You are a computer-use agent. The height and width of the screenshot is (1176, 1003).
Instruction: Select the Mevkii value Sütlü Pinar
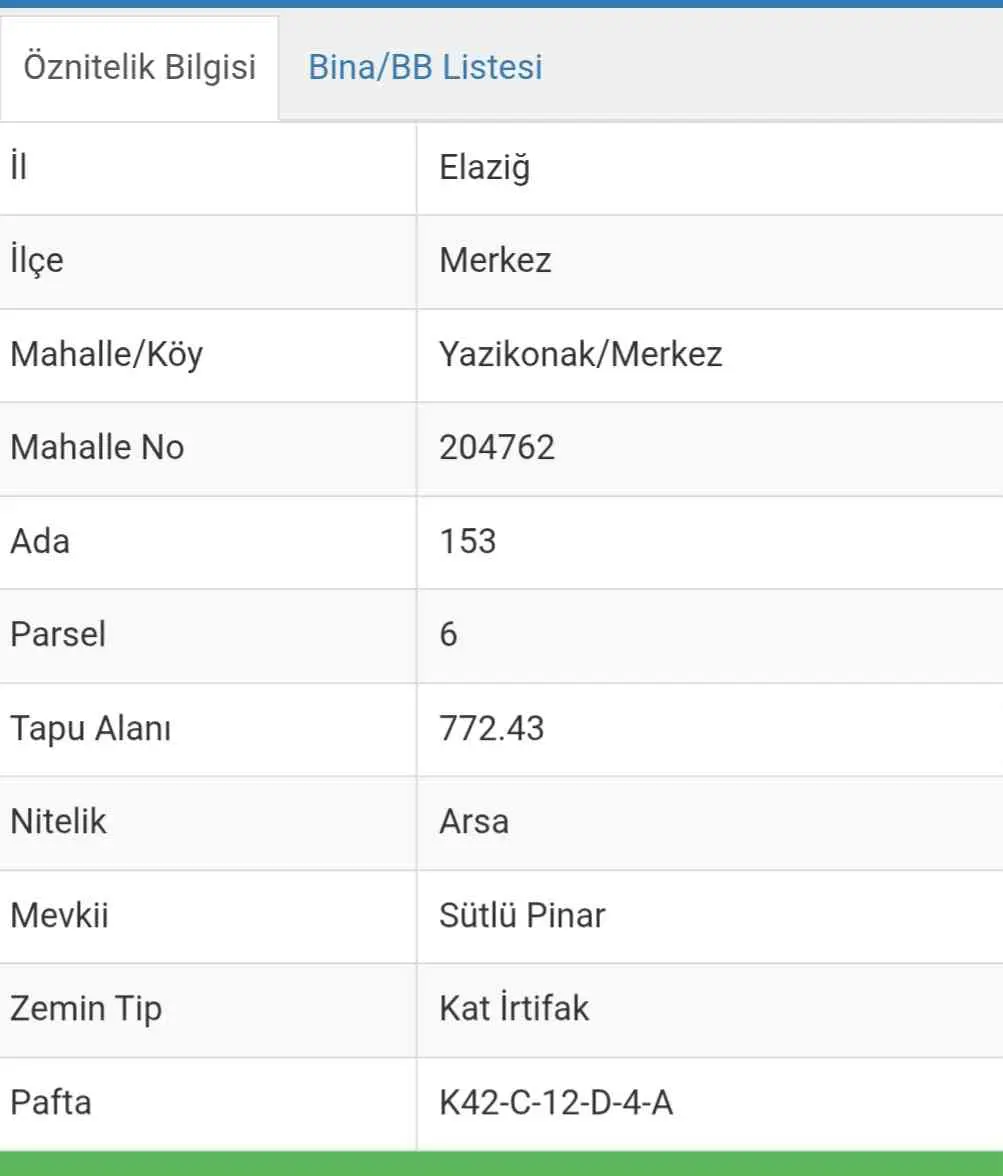522,915
